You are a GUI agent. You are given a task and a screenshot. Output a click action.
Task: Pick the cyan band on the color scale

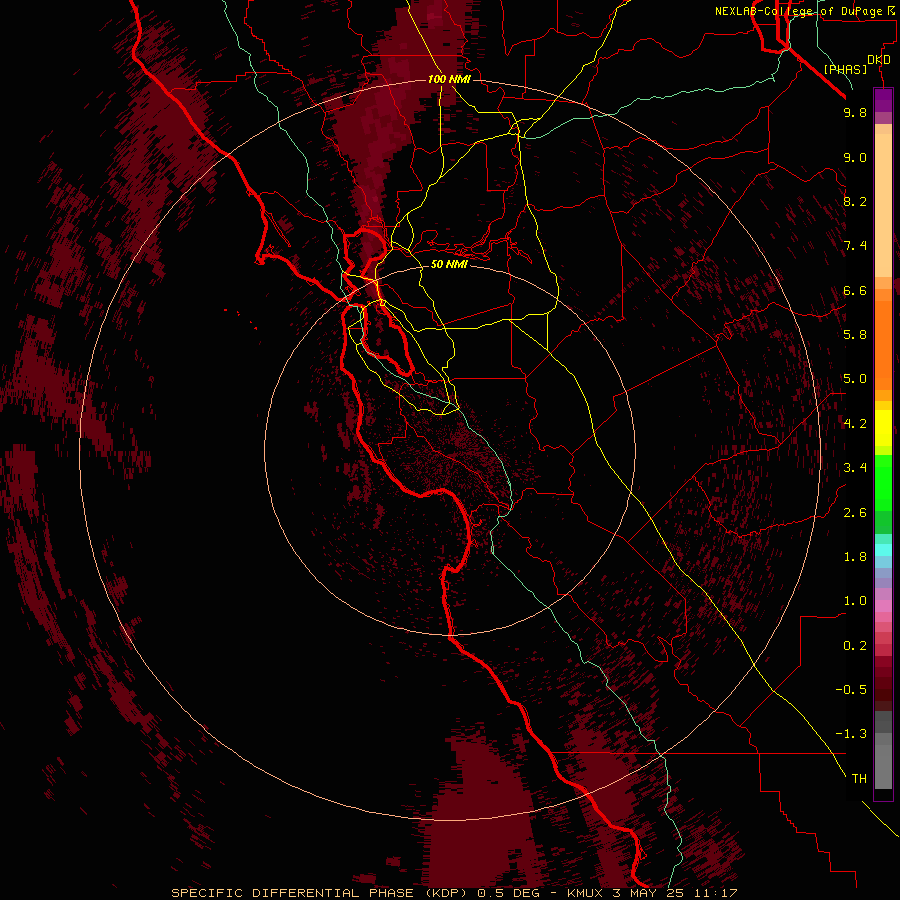pyautogui.click(x=883, y=550)
